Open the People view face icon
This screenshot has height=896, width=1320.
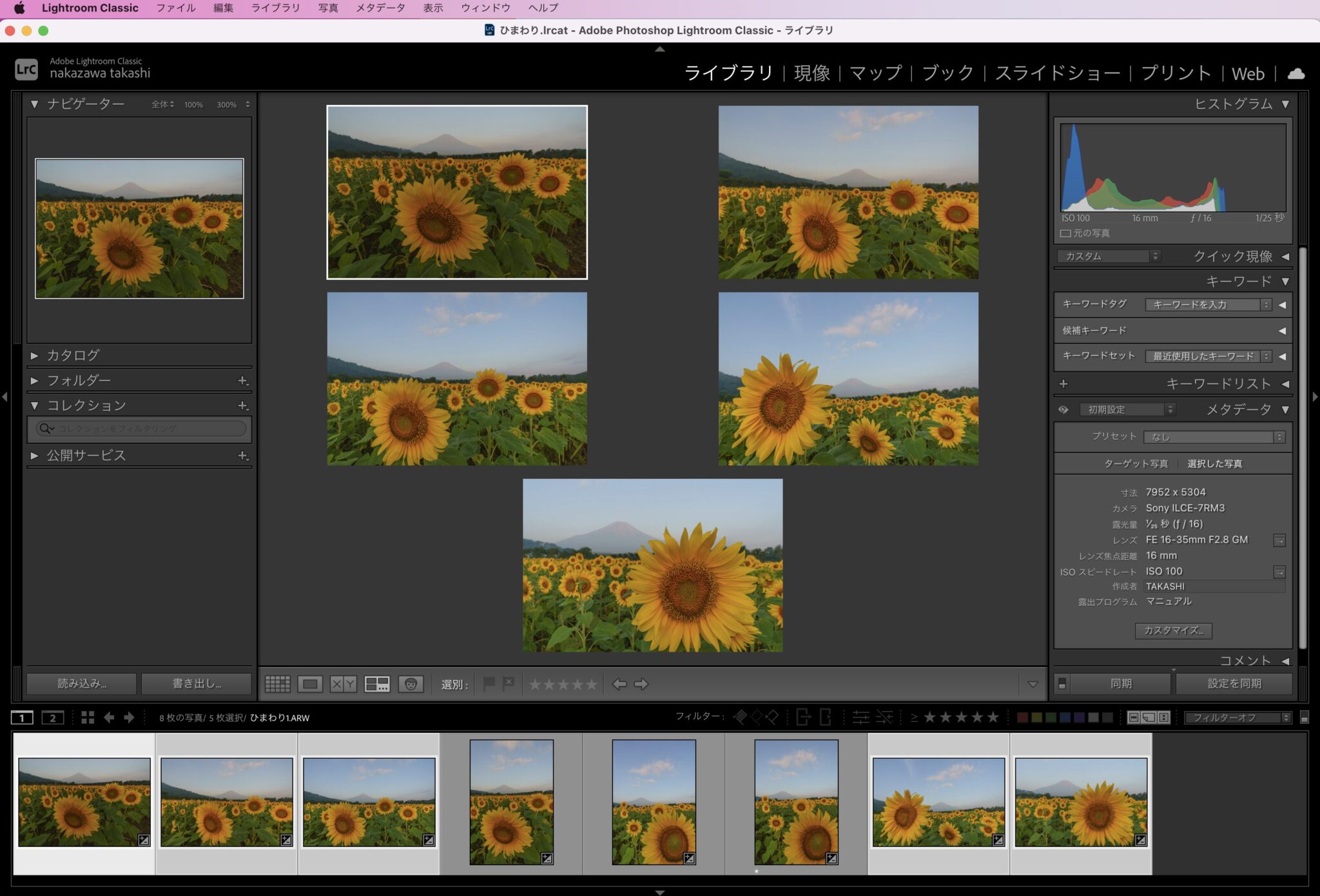click(x=411, y=684)
